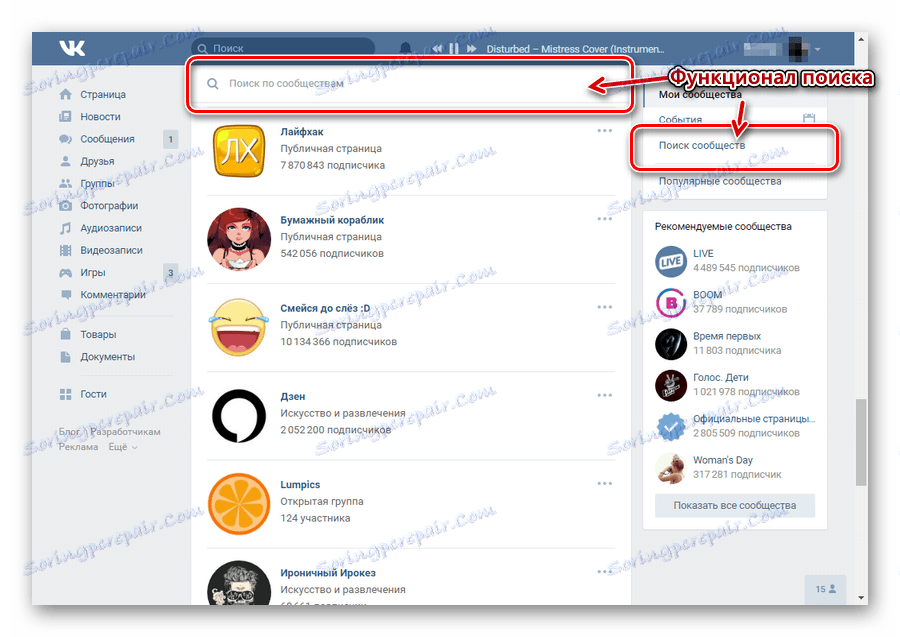900x637 pixels.
Task: Click the Документы file icon
Action: pyautogui.click(x=65, y=356)
